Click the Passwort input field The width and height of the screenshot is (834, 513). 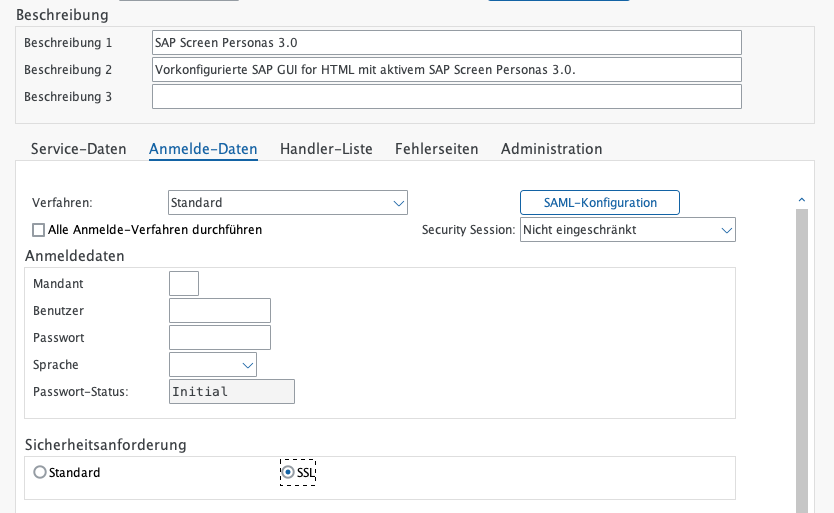pos(220,338)
